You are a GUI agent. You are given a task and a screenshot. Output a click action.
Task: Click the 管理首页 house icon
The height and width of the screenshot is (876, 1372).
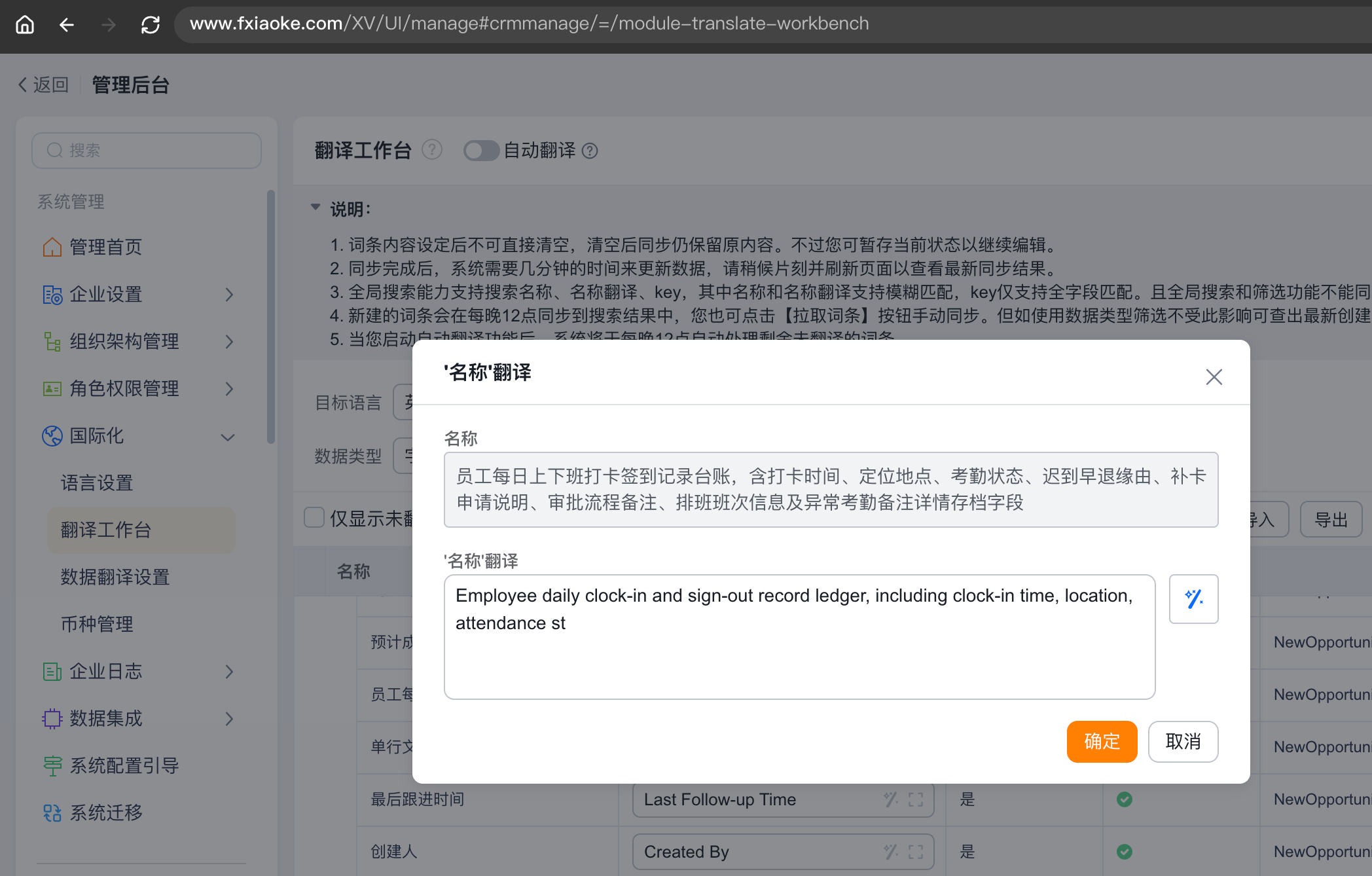[x=52, y=247]
